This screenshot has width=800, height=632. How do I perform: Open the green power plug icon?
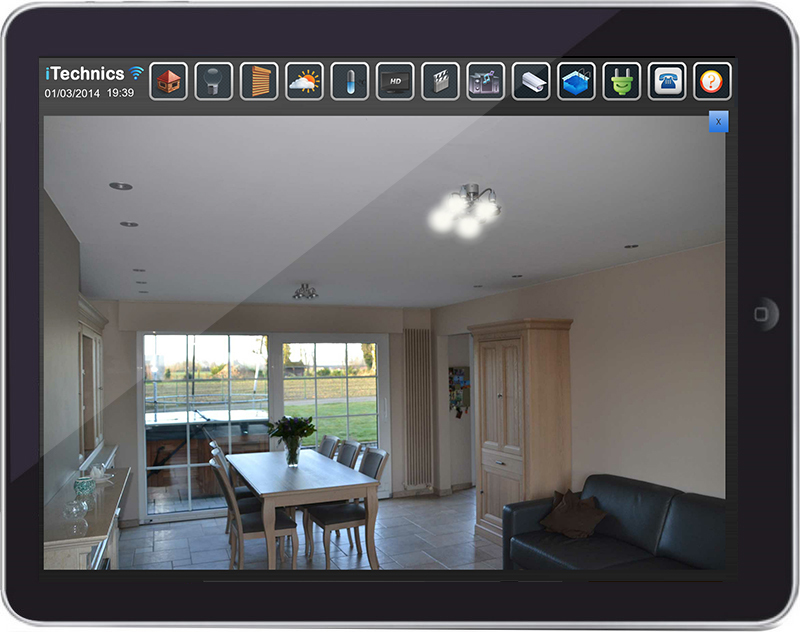pyautogui.click(x=621, y=81)
